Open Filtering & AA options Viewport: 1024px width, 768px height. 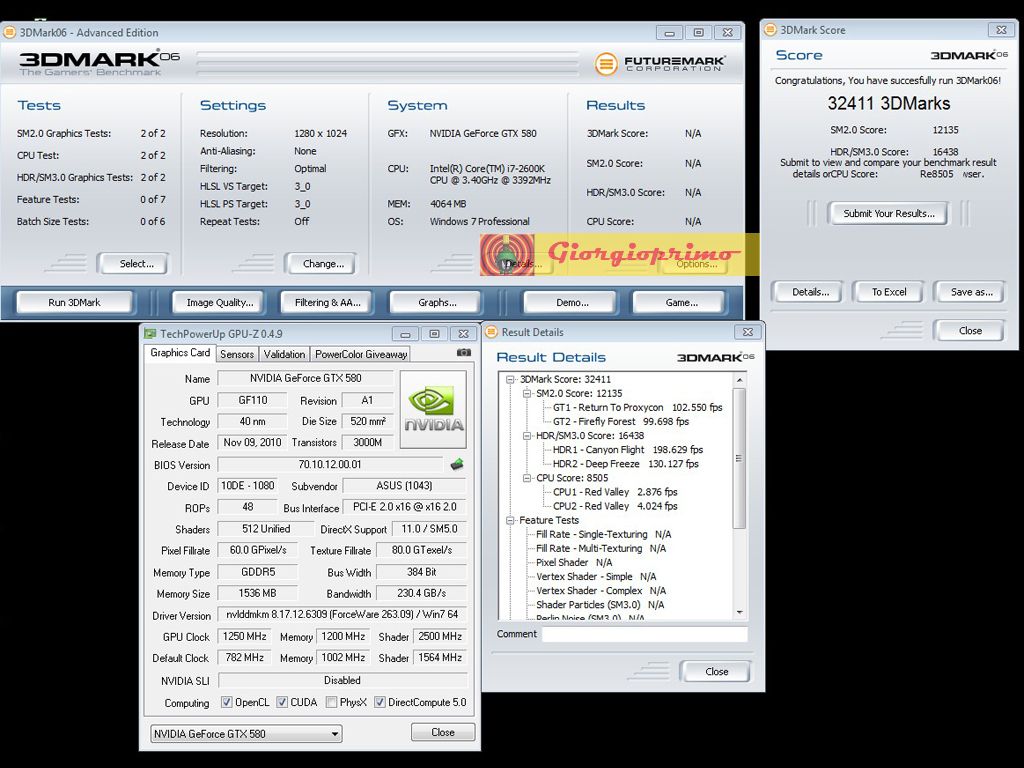(328, 302)
